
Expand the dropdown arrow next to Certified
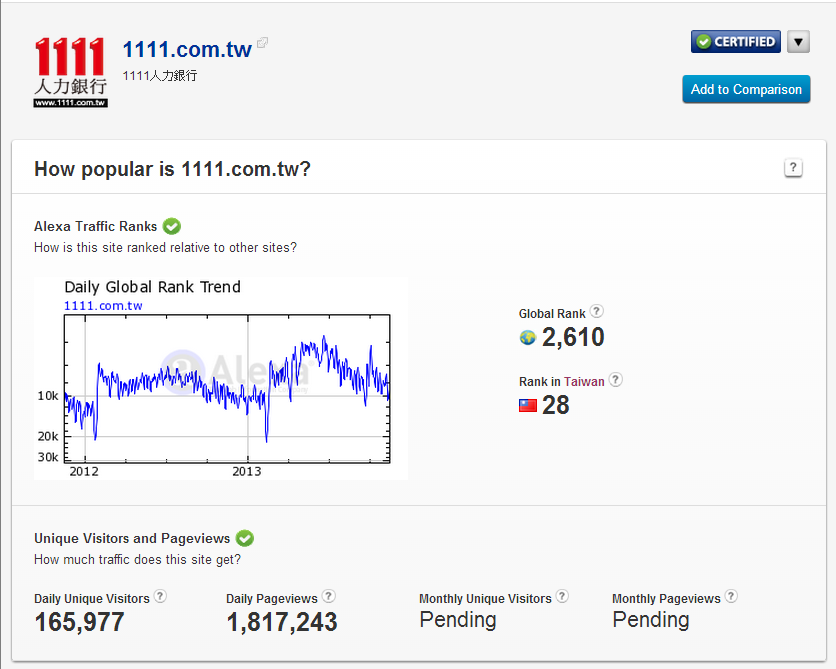coord(798,42)
